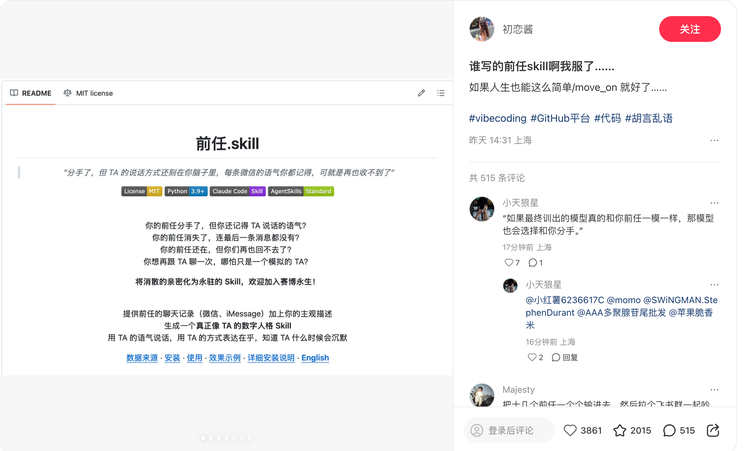The height and width of the screenshot is (451, 750).
Task: Favorite the post with star icon 2015
Action: pyautogui.click(x=620, y=430)
